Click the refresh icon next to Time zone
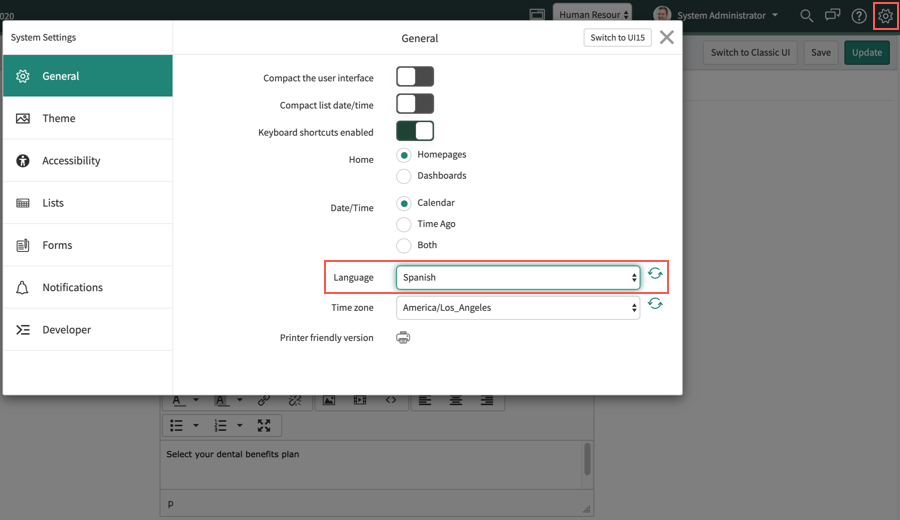This screenshot has width=900, height=520. point(655,304)
